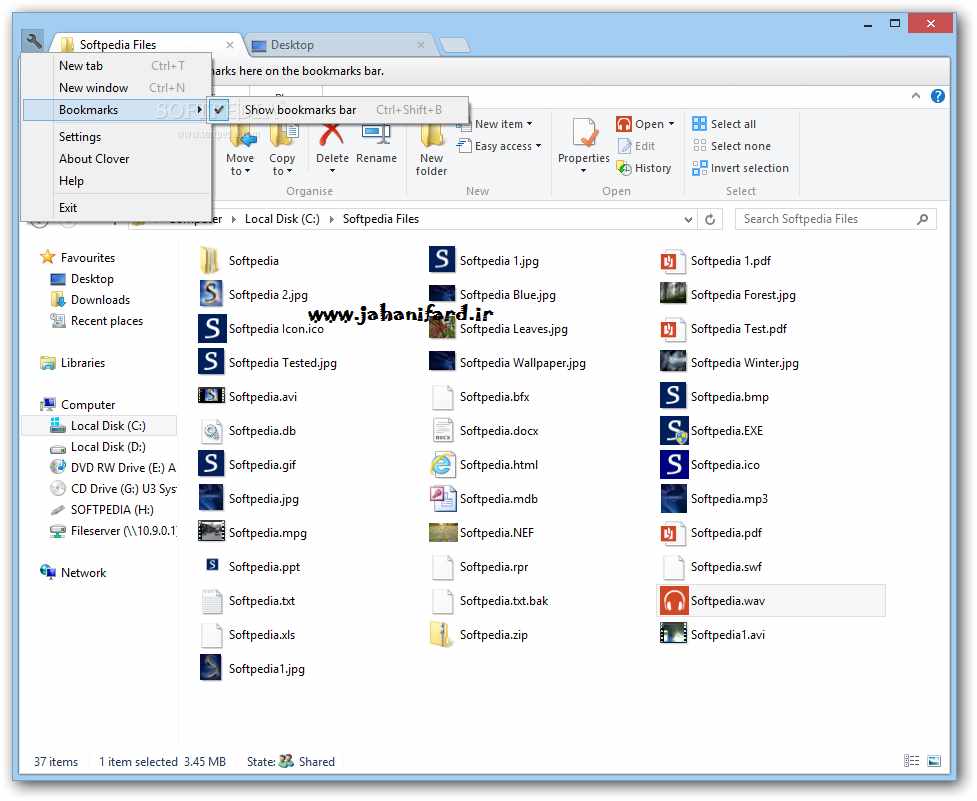Viewport: 977px width, 801px height.
Task: Click the refresh icon beside address bar
Action: click(x=711, y=219)
